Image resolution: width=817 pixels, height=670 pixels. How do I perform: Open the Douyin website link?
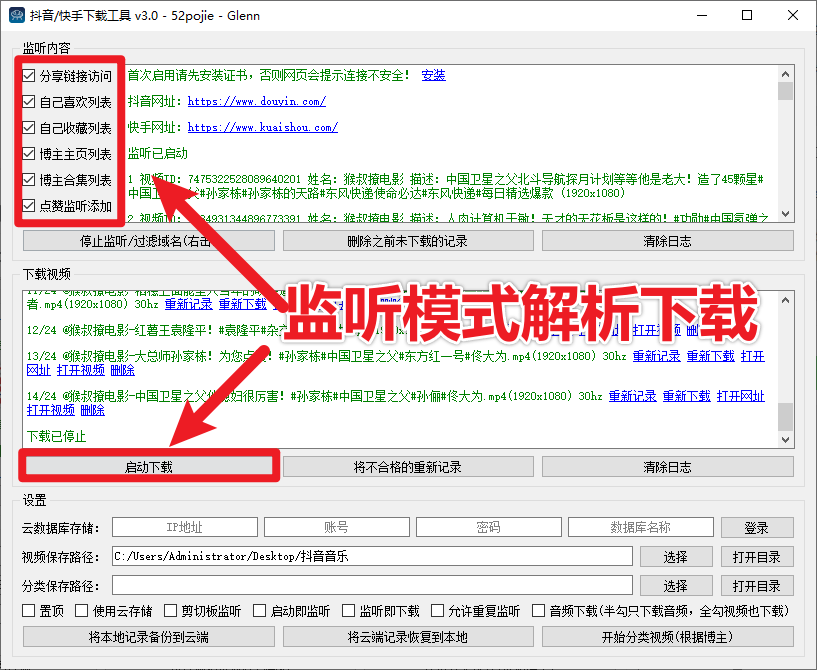(x=260, y=100)
